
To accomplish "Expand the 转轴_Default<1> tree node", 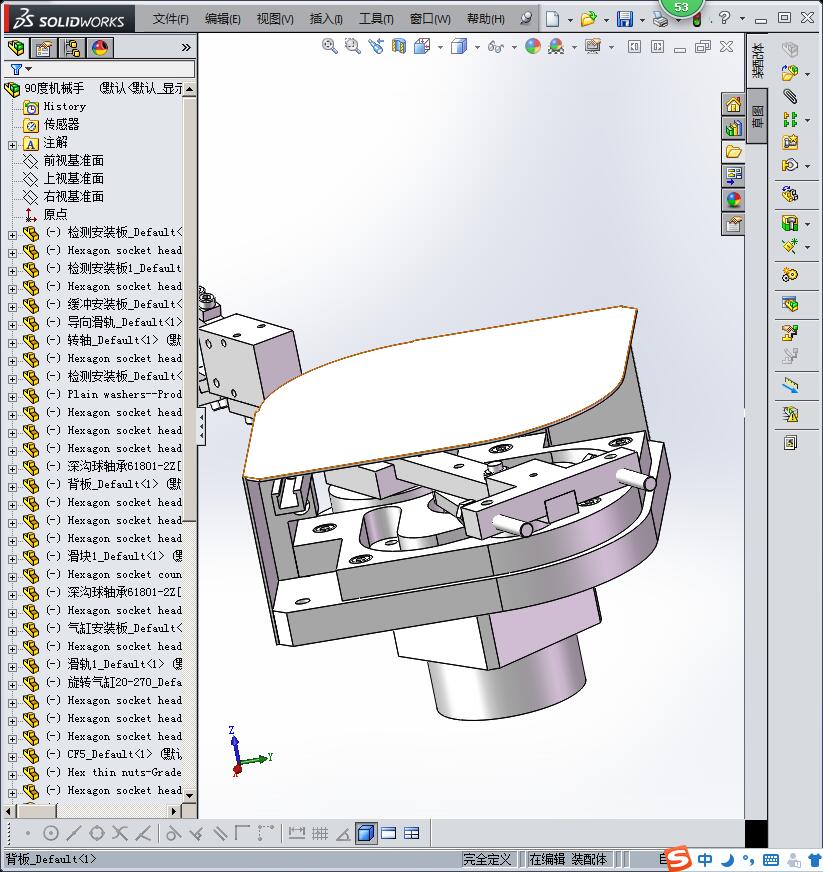I will 12,343.
